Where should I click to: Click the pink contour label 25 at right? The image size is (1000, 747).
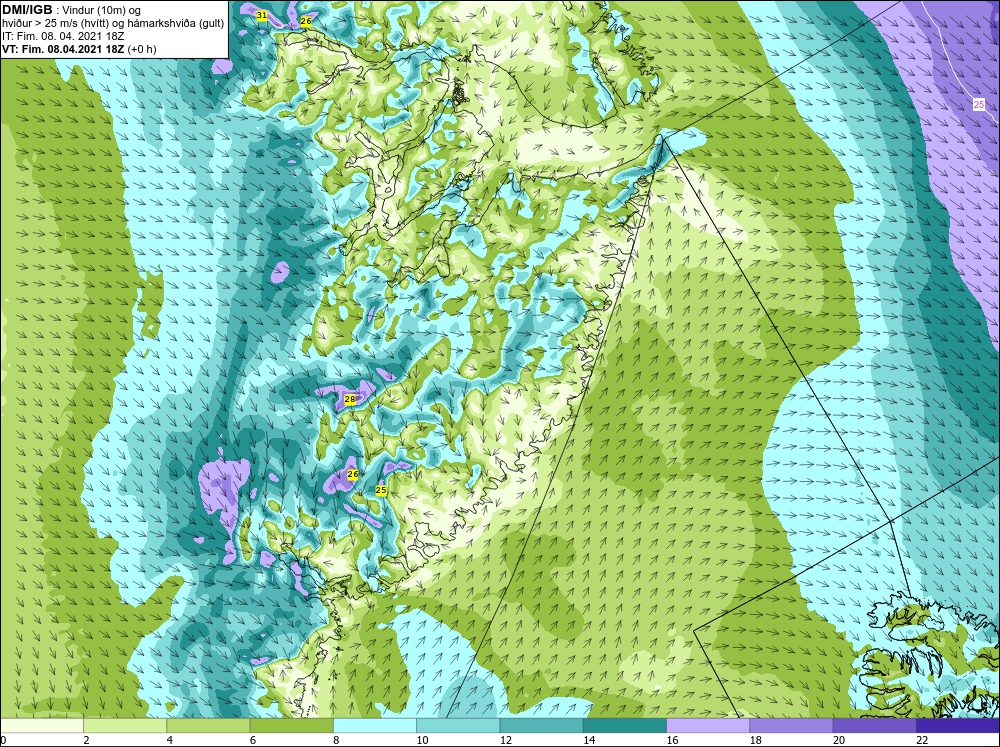tap(978, 105)
